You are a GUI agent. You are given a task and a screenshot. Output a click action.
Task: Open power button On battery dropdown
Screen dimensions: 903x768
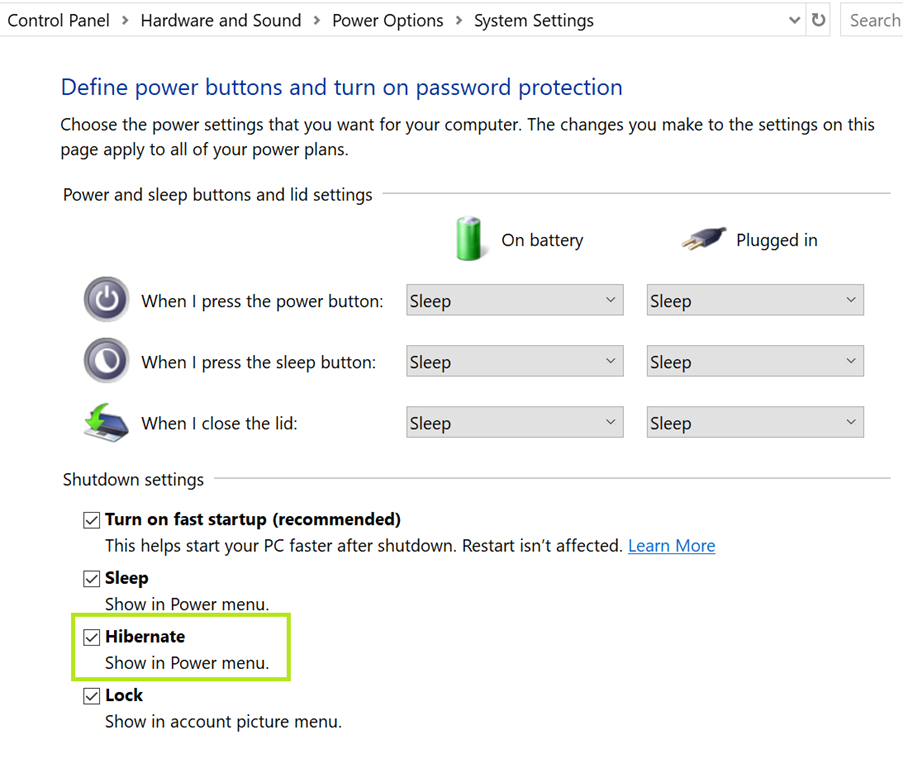click(x=514, y=301)
